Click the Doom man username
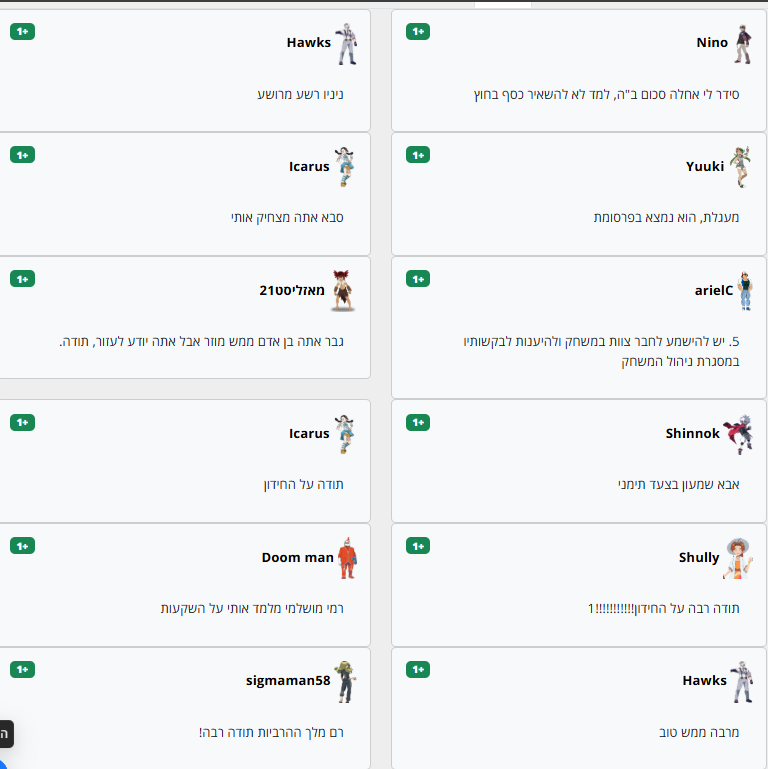Image resolution: width=768 pixels, height=769 pixels. click(297, 557)
